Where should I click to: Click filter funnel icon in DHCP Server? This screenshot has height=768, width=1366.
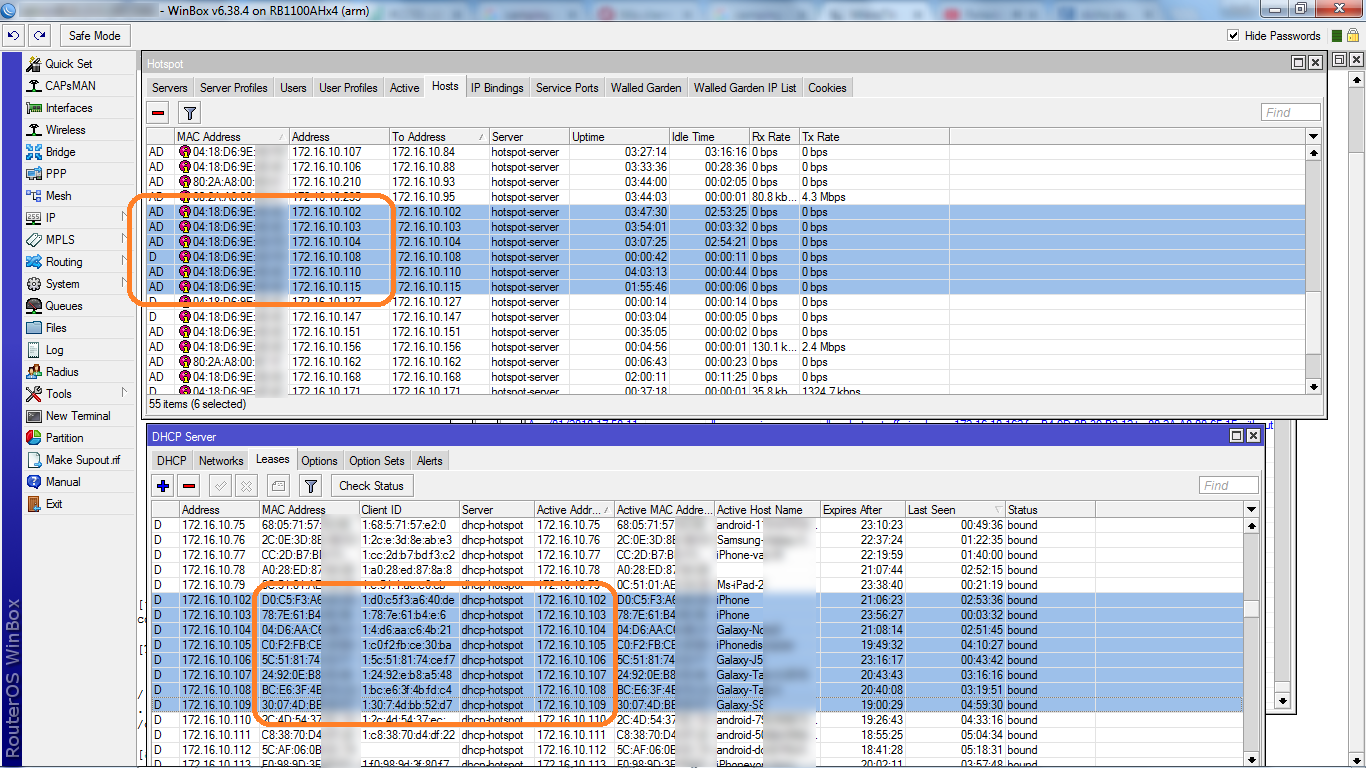pyautogui.click(x=311, y=486)
